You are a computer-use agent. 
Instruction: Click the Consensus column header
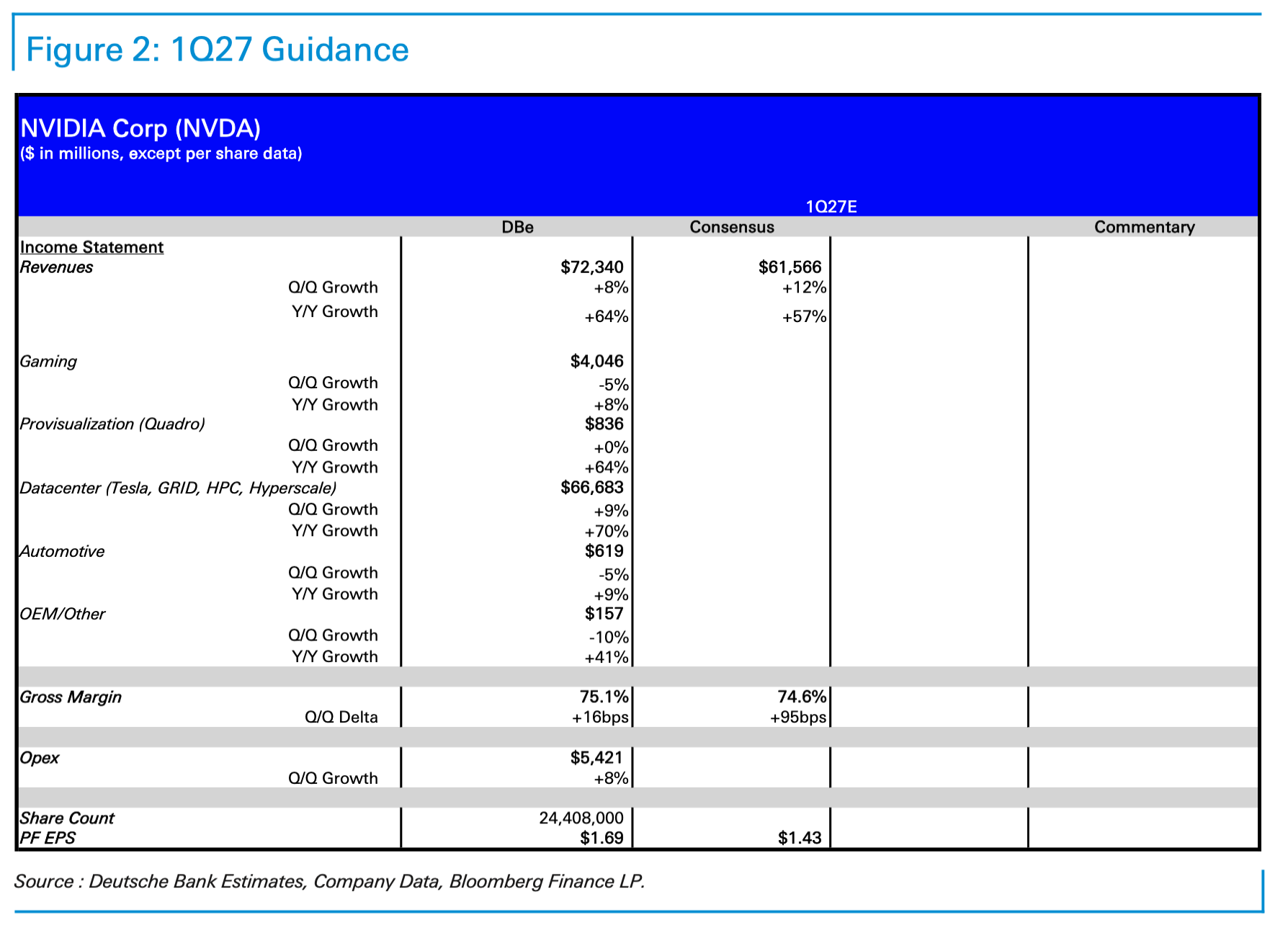[x=731, y=227]
